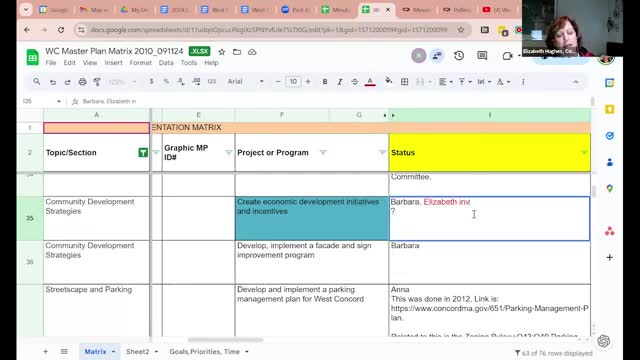The width and height of the screenshot is (640, 360).
Task: Toggle the Project or Program filter
Action: (323, 153)
